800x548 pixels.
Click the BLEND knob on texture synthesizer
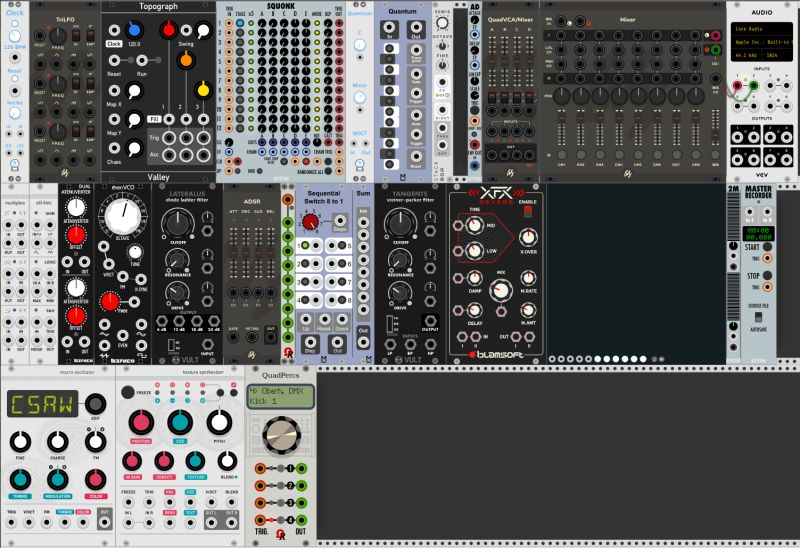[x=228, y=461]
